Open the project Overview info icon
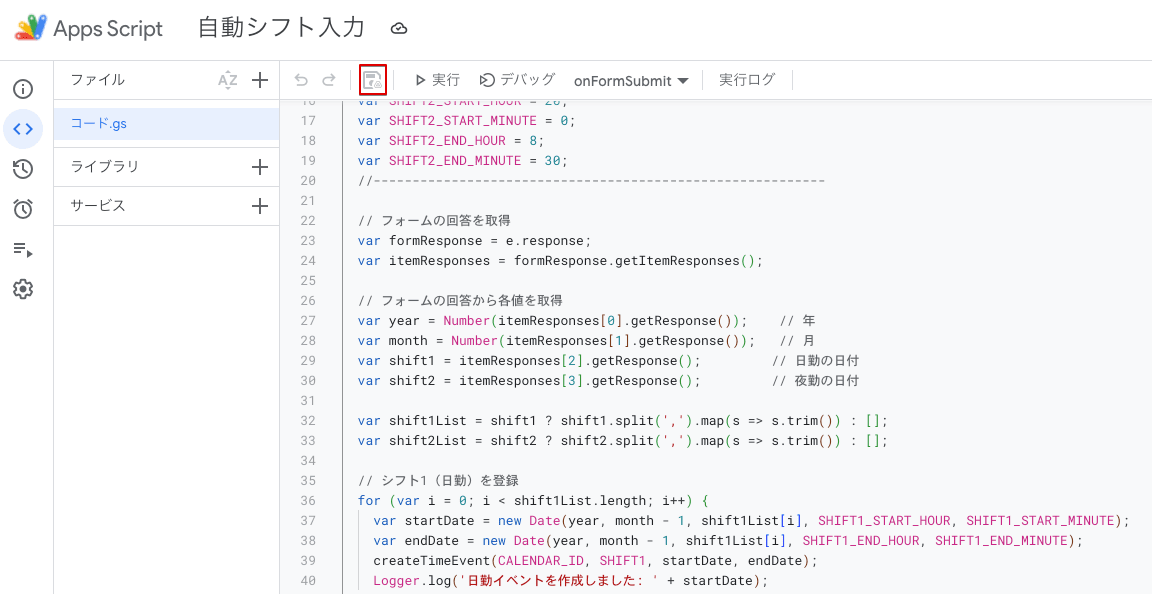The image size is (1152, 594). tap(23, 90)
